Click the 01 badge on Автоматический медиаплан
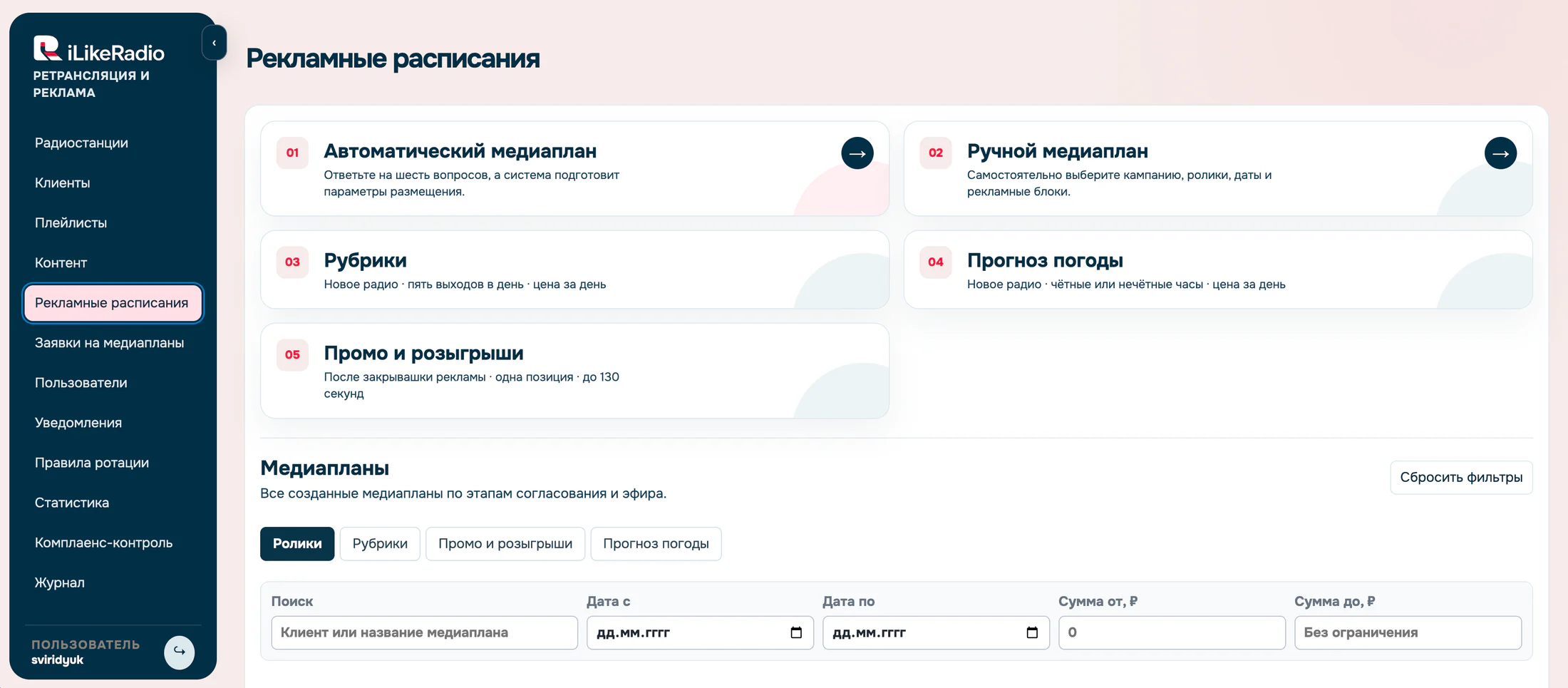Image resolution: width=1568 pixels, height=688 pixels. (292, 153)
